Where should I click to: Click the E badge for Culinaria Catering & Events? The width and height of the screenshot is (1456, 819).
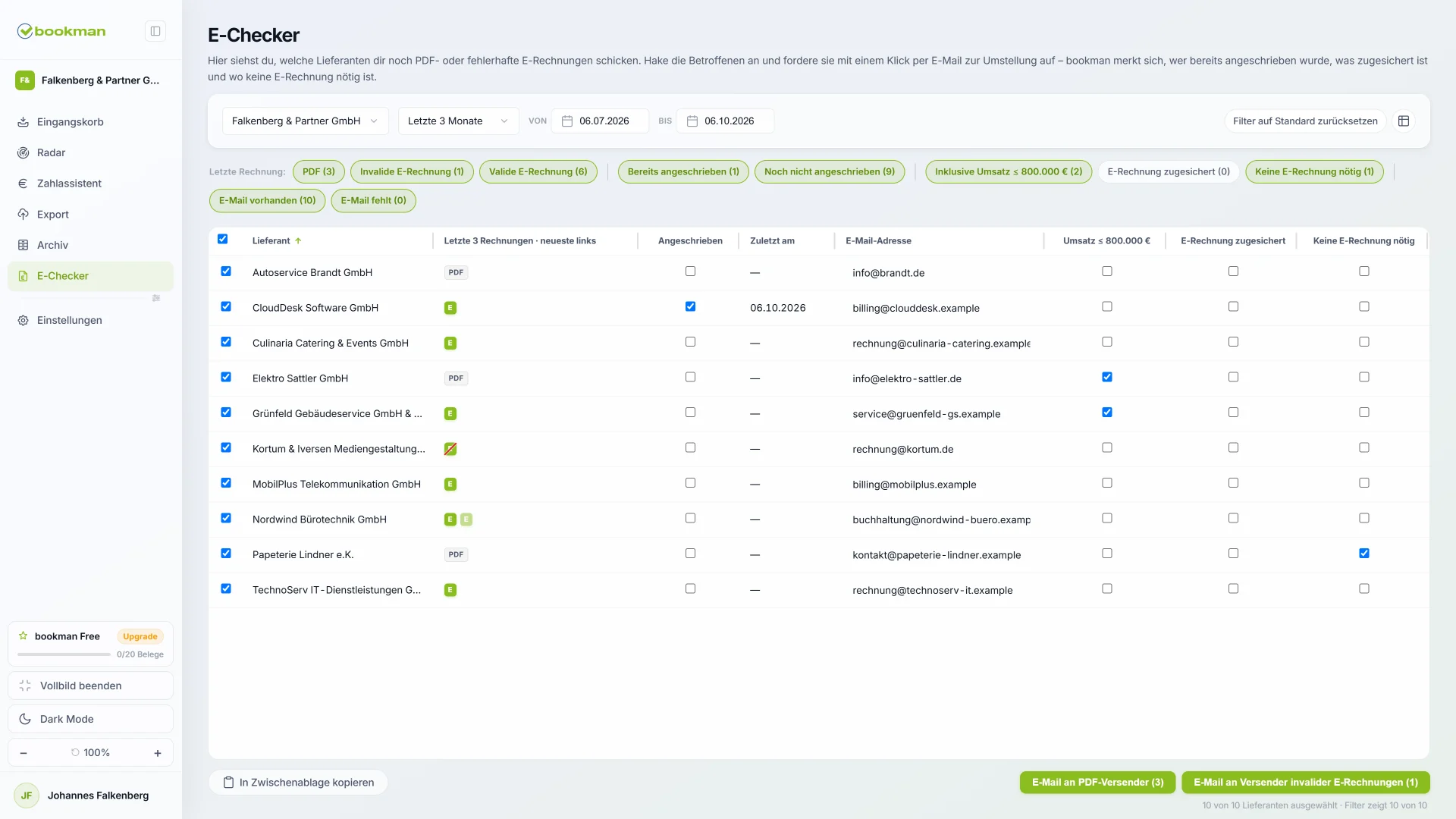click(x=450, y=344)
